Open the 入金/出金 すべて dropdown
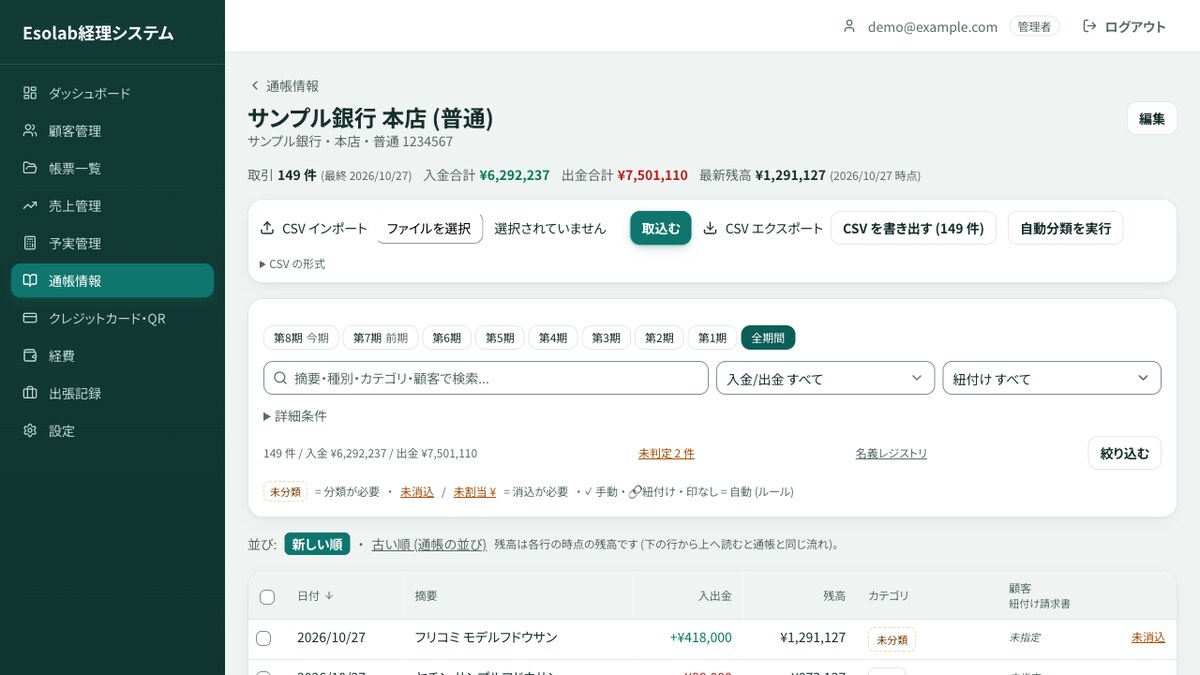Screen dimensions: 1200x675 tap(825, 378)
